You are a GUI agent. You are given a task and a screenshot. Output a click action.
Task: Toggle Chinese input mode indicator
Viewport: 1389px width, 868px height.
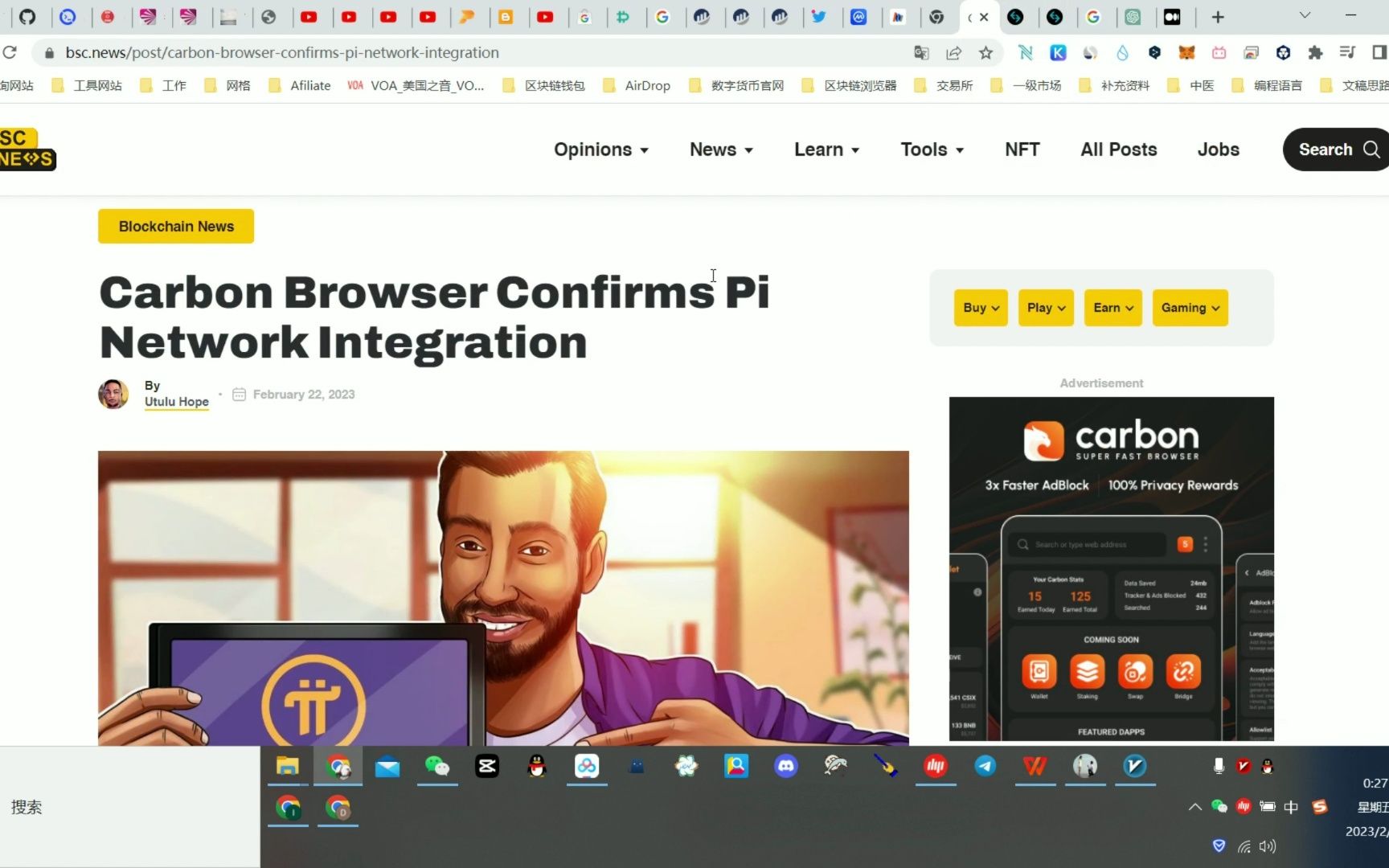1291,807
